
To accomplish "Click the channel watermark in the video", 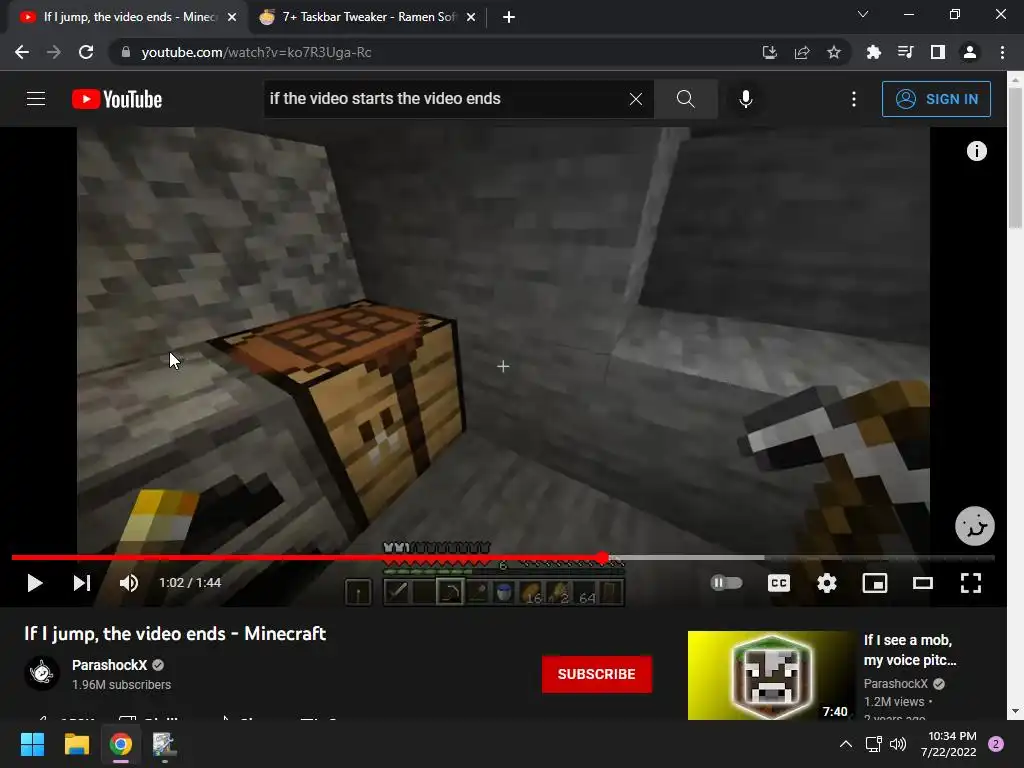I will point(974,526).
